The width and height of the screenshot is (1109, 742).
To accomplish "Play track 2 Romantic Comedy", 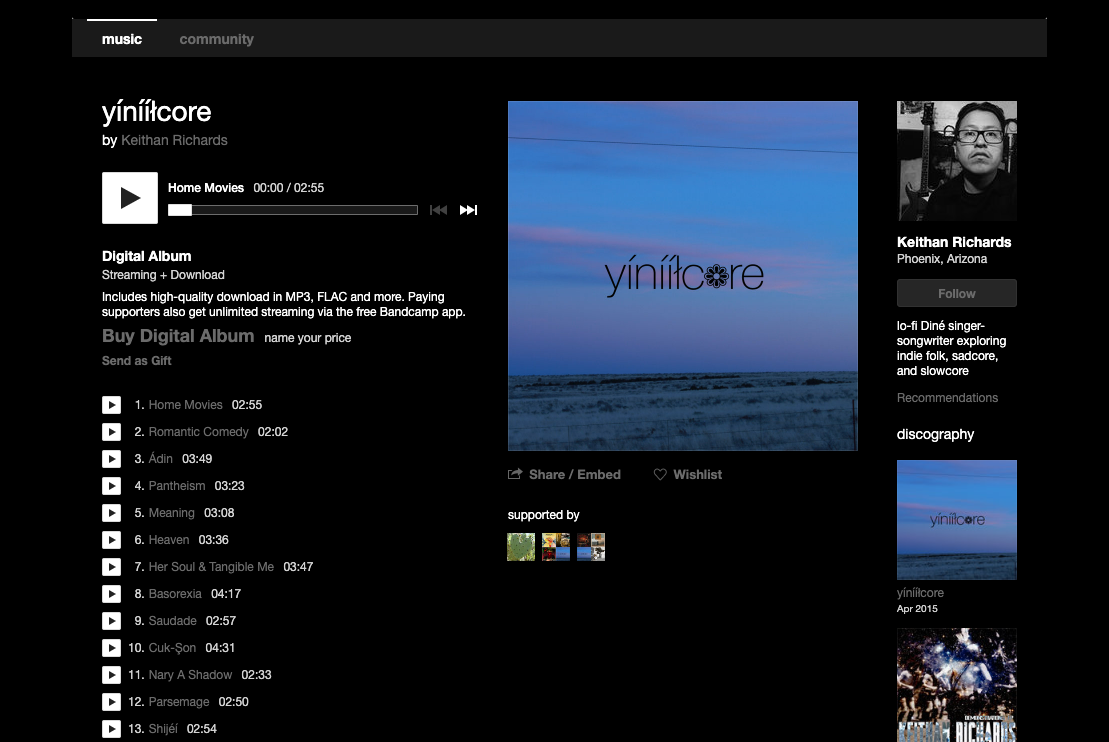I will (111, 432).
